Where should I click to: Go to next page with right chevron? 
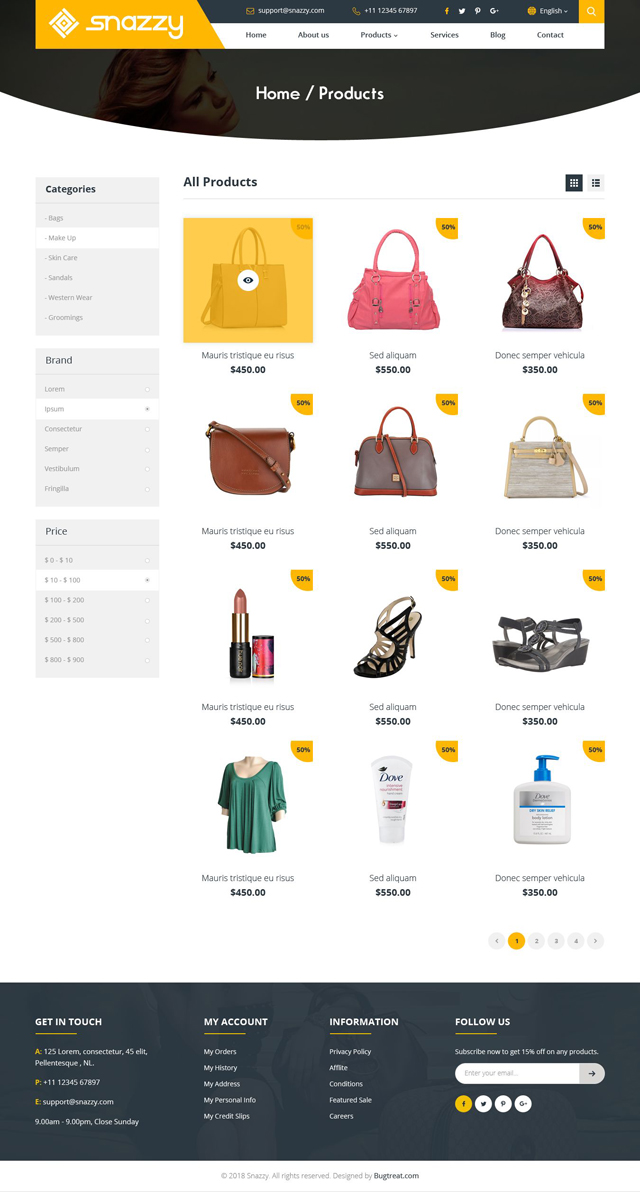click(x=596, y=941)
